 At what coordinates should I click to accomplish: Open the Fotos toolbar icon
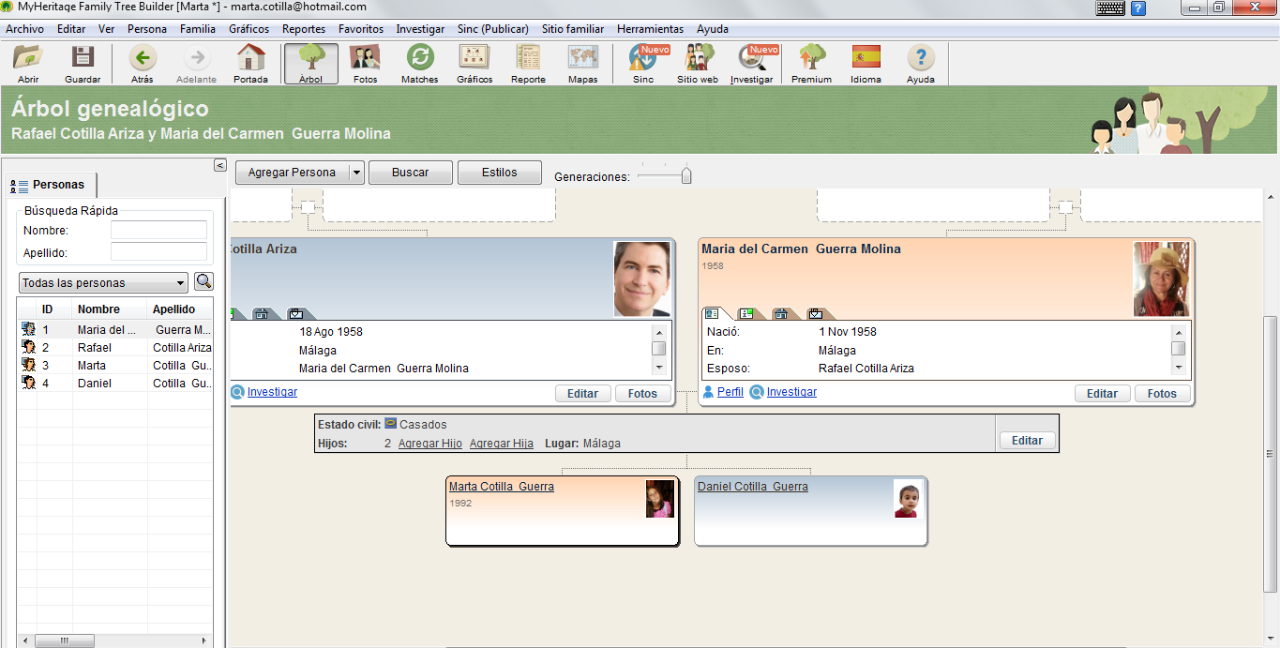pos(365,64)
